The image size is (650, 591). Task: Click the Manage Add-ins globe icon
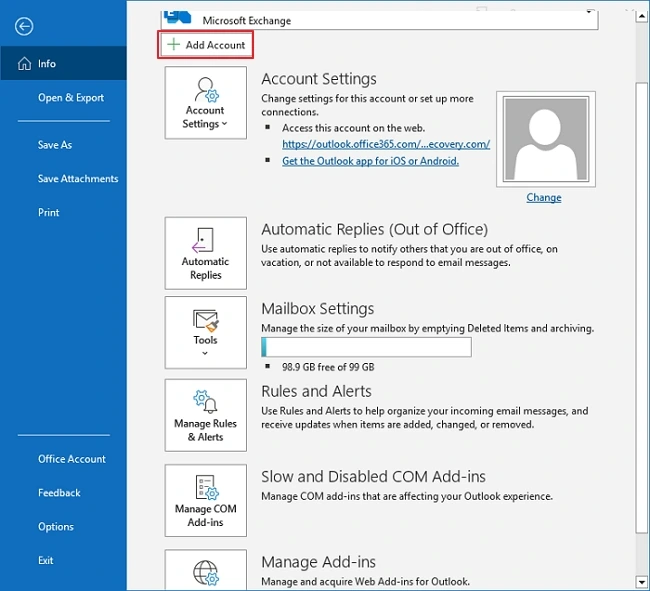pyautogui.click(x=206, y=573)
